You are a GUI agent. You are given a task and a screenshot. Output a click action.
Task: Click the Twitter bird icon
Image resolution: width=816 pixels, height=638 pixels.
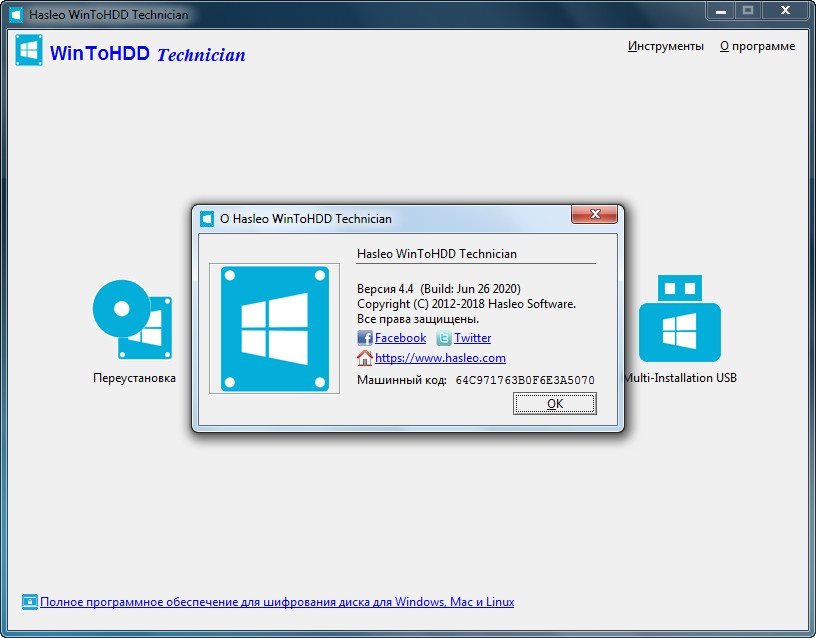point(444,338)
